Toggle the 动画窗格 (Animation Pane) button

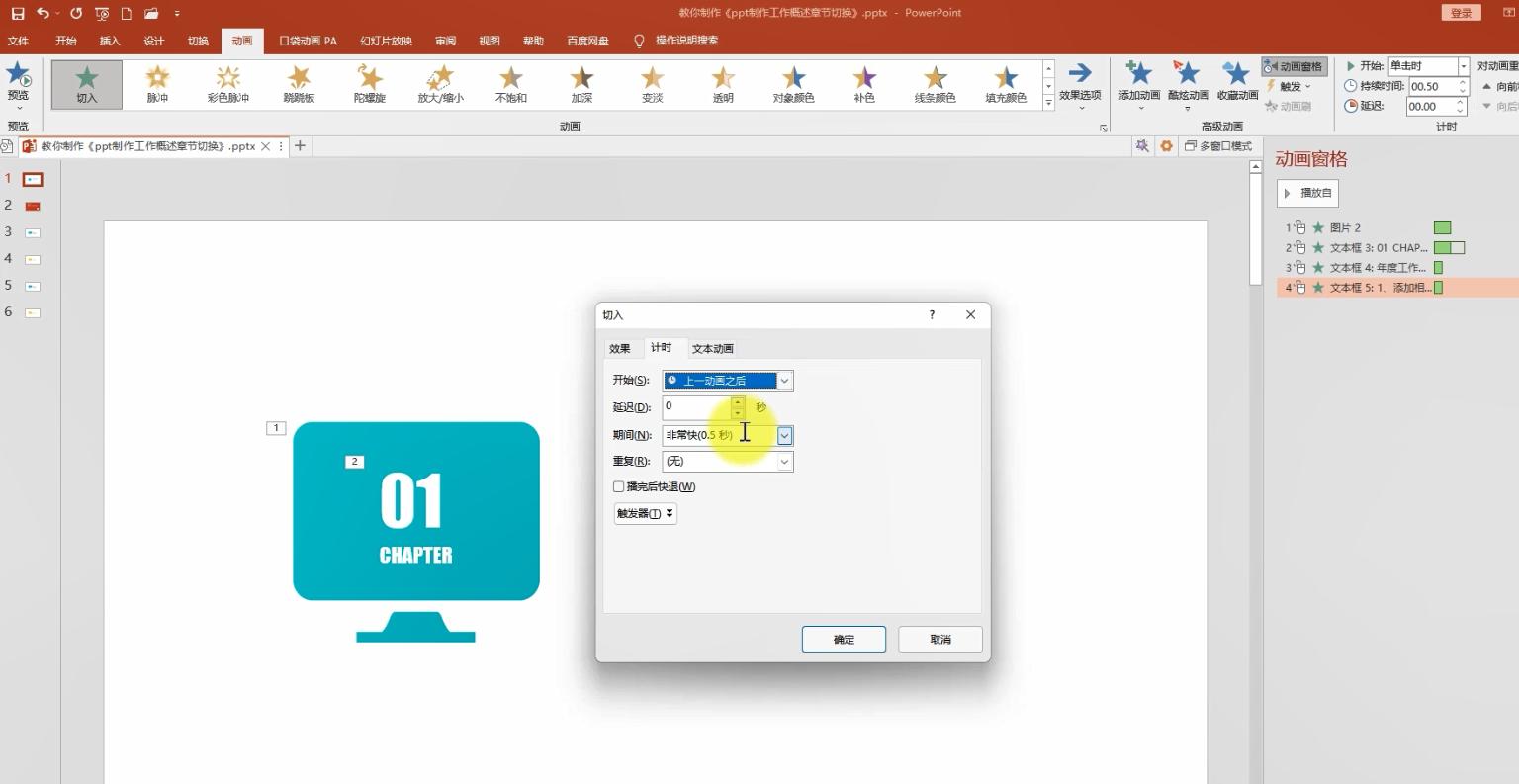click(x=1294, y=66)
